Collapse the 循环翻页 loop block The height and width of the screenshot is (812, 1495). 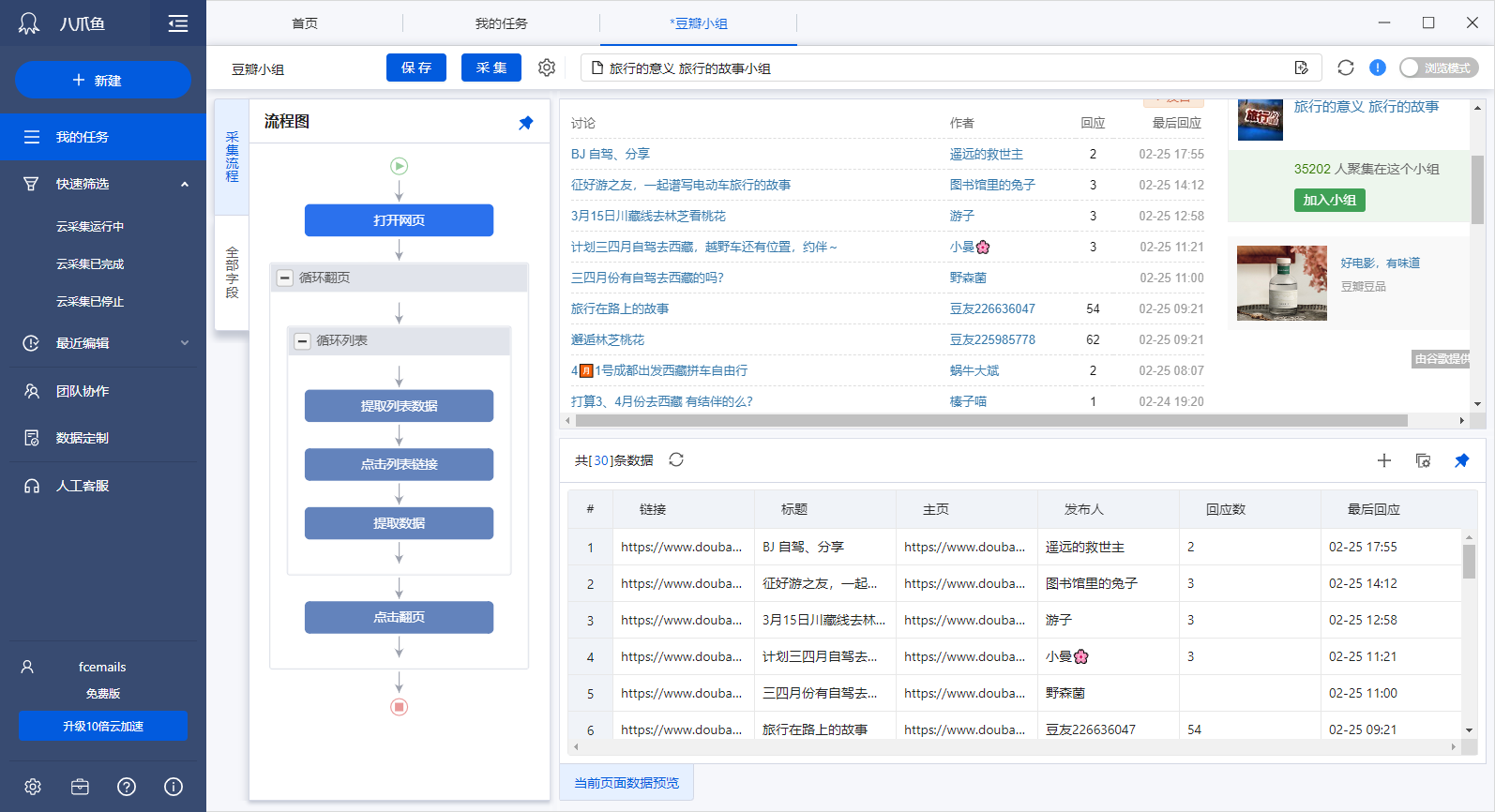pyautogui.click(x=285, y=278)
